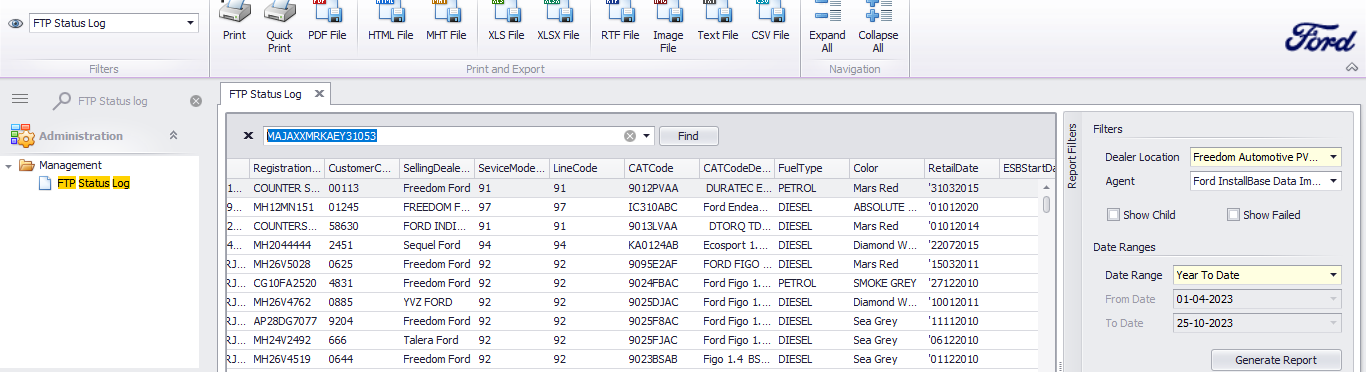Click the Expand All icon
1366x372 pixels.
tap(827, 25)
